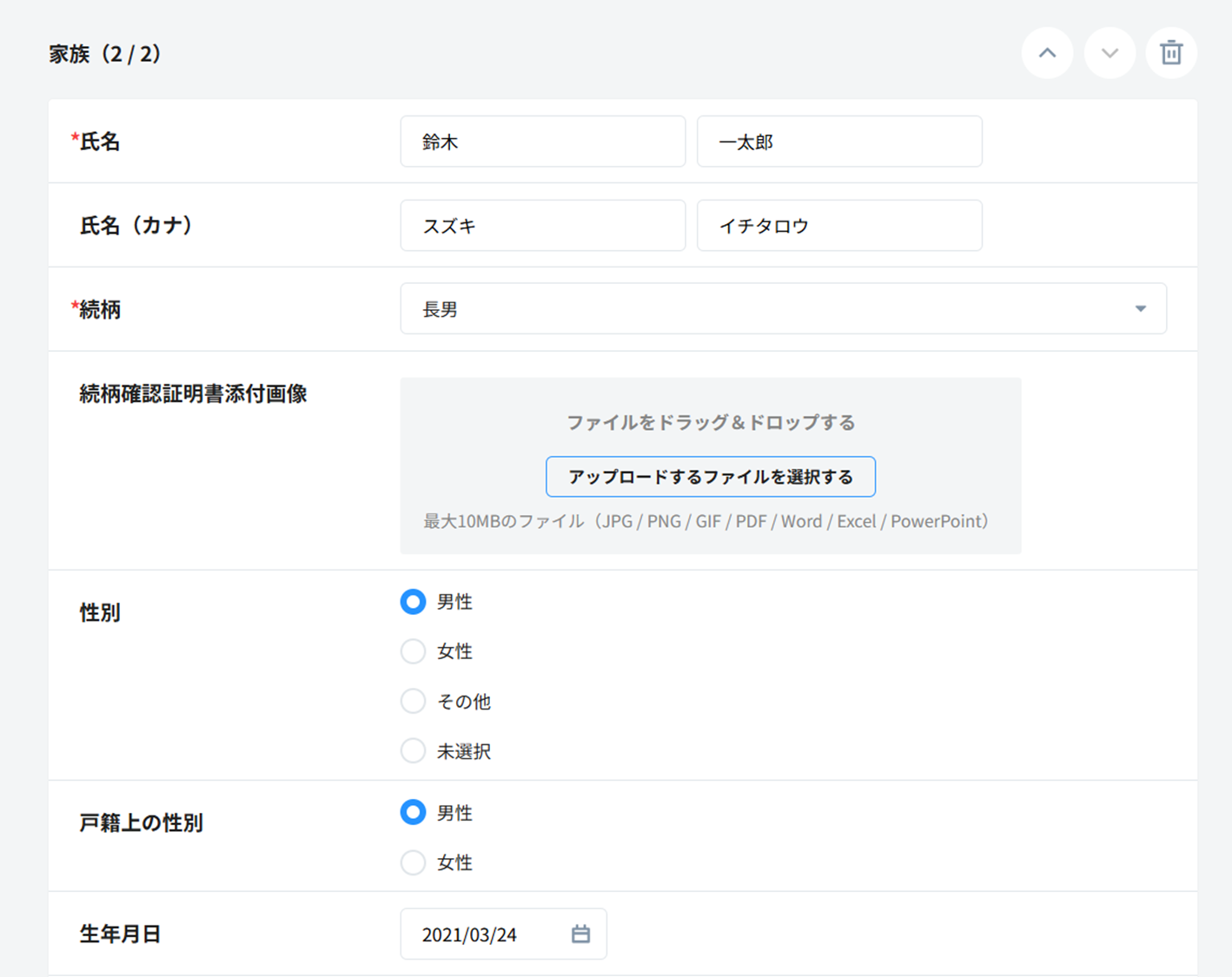
Task: Open the calendar picker for 生年月日
Action: 580,934
